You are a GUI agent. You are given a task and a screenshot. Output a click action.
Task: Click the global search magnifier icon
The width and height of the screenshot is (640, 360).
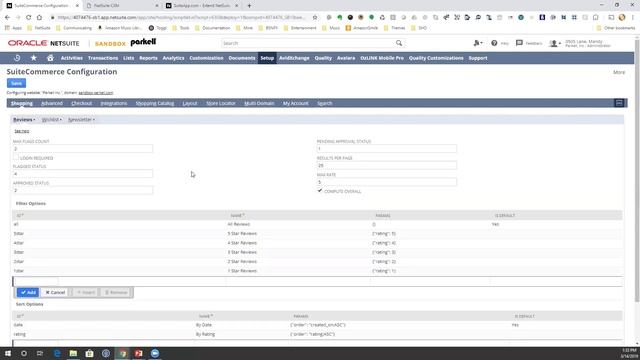click(399, 43)
